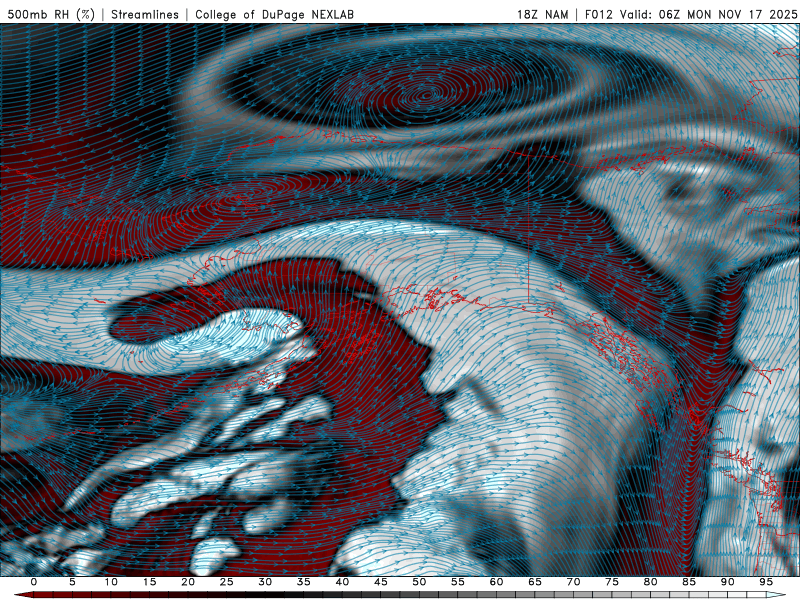Click the colorbar label "50"
800x600 pixels.
(x=419, y=582)
